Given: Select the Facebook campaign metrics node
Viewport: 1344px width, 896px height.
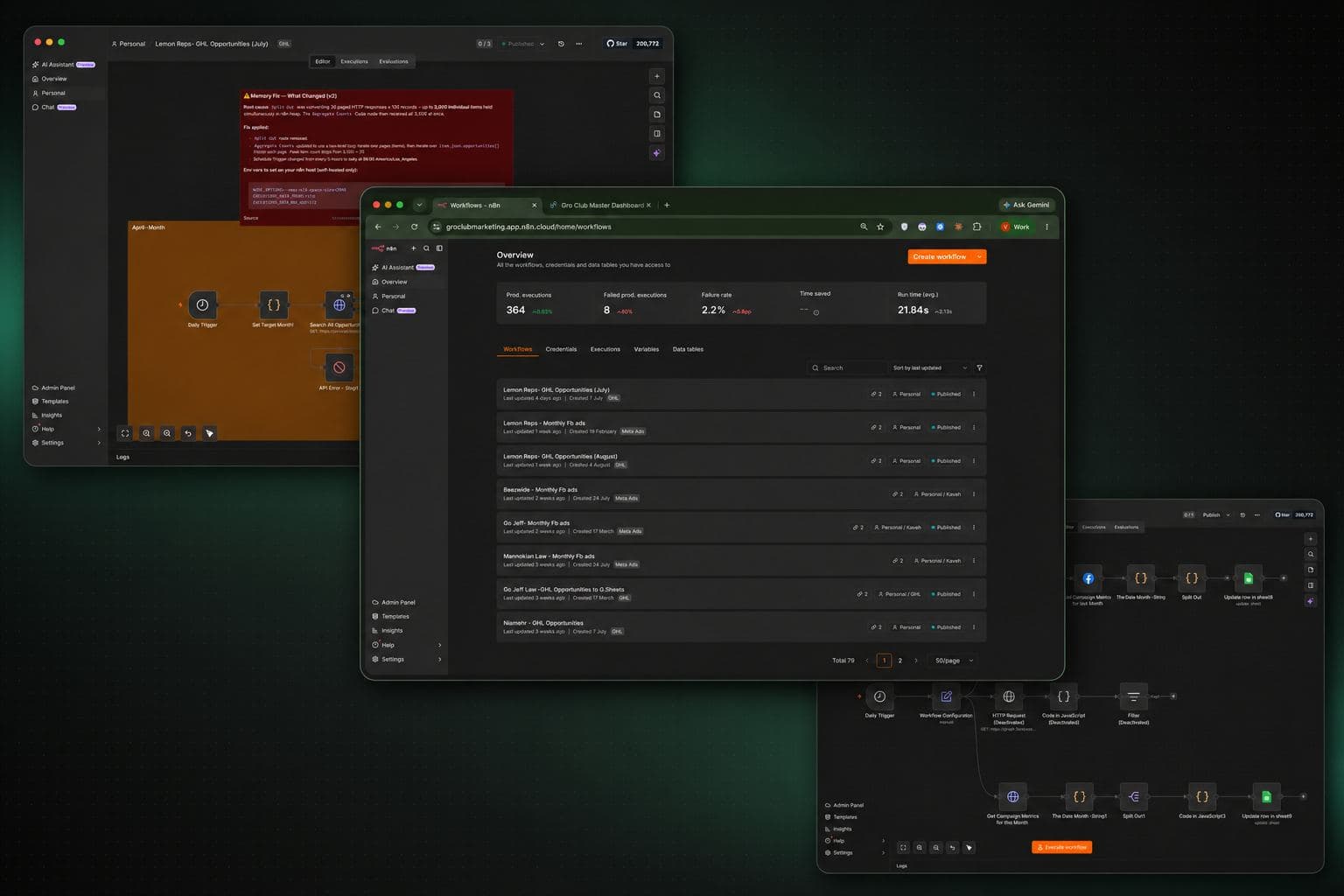Looking at the screenshot, I should 1088,578.
